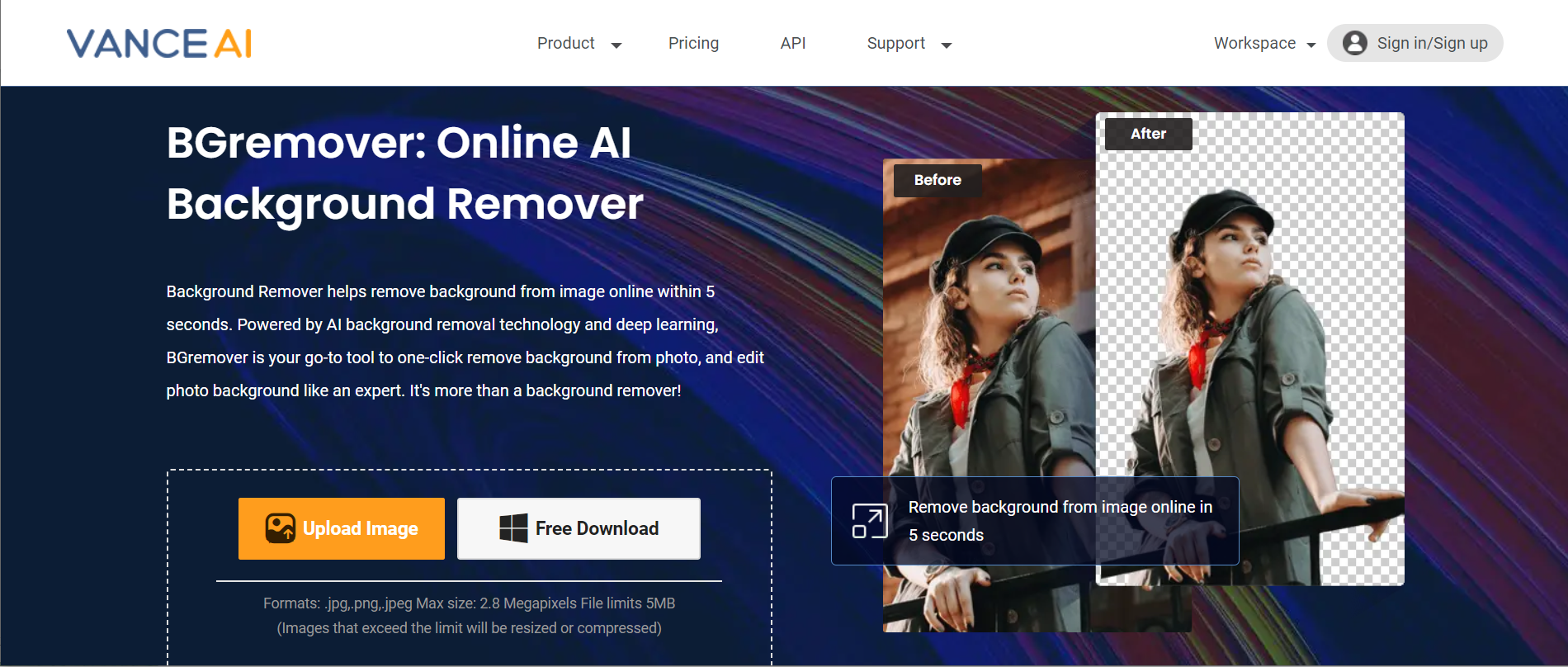Click the After label tag

click(x=1148, y=134)
